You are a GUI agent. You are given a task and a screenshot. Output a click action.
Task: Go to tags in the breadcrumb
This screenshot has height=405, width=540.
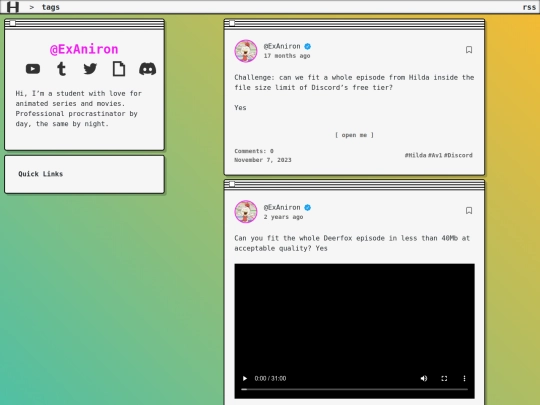[x=51, y=7]
